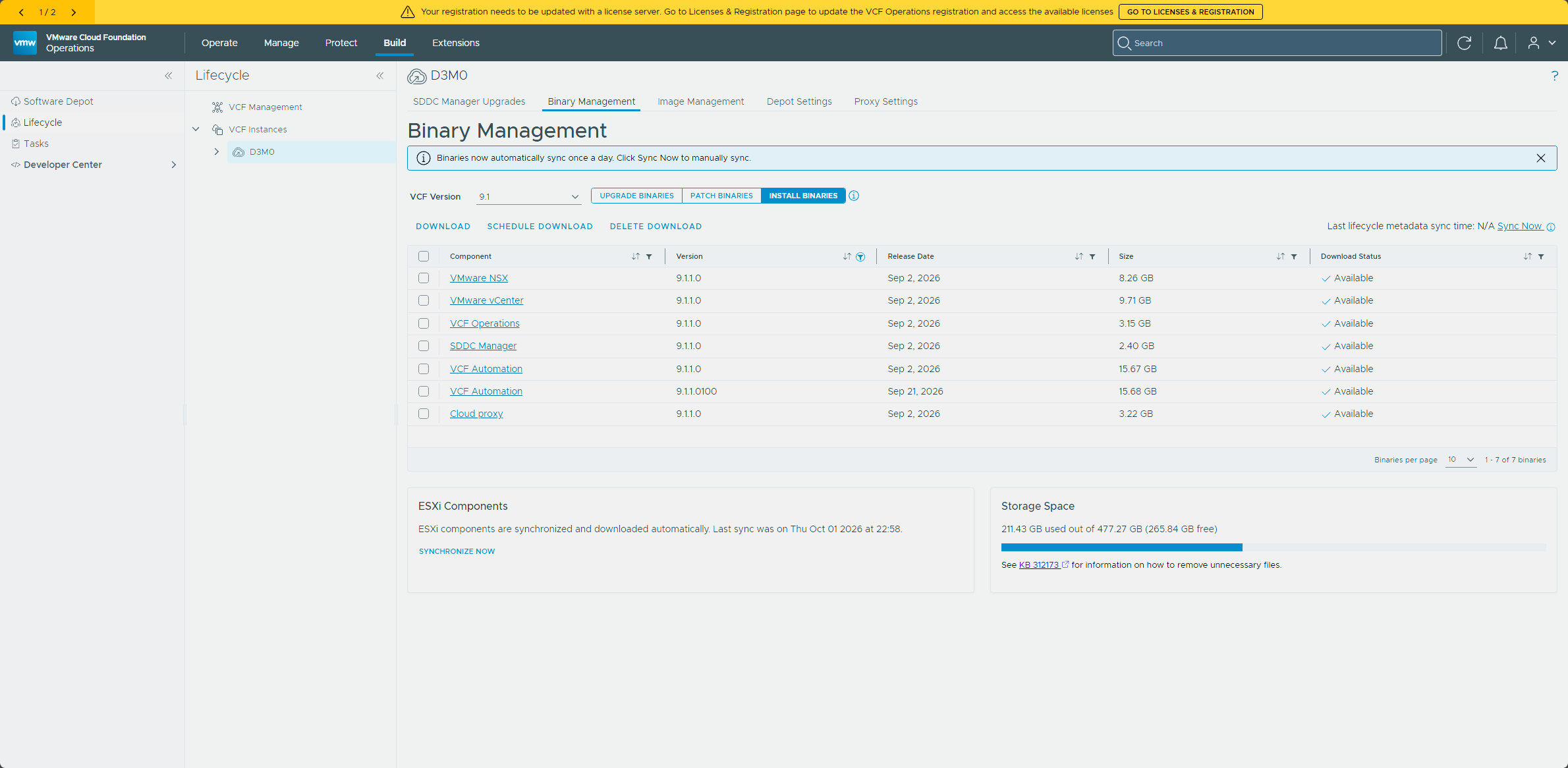
Task: Go to next page arrow in banner
Action: coord(74,12)
